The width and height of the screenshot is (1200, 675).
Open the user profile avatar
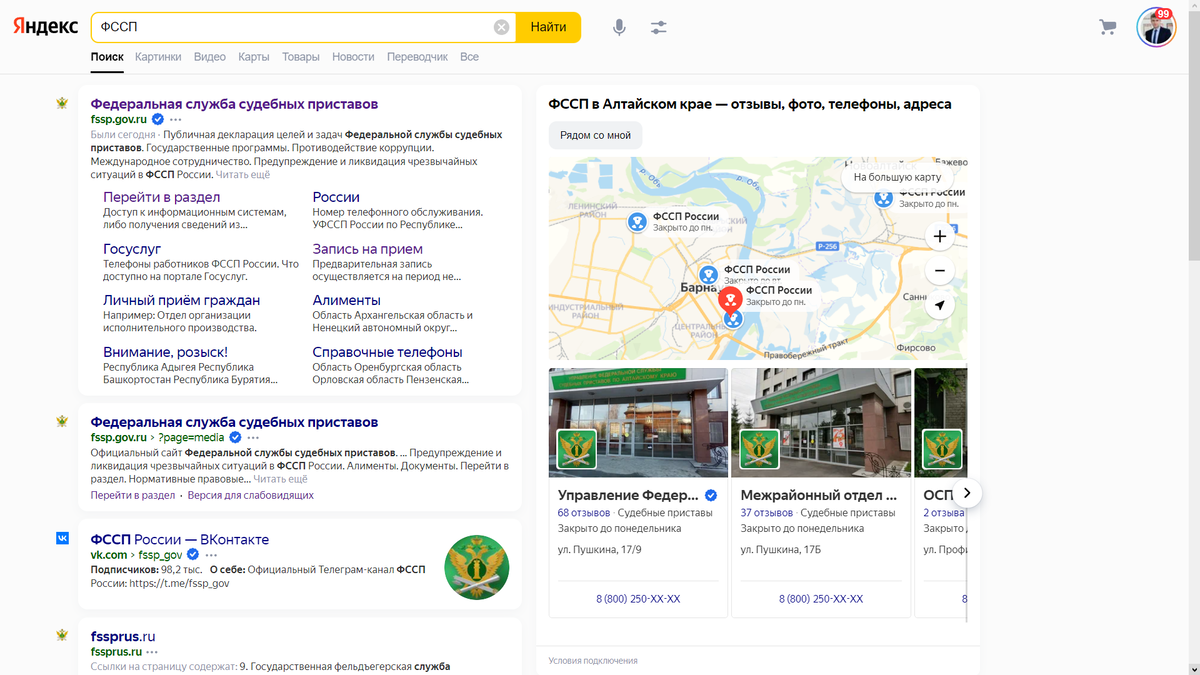pyautogui.click(x=1156, y=27)
